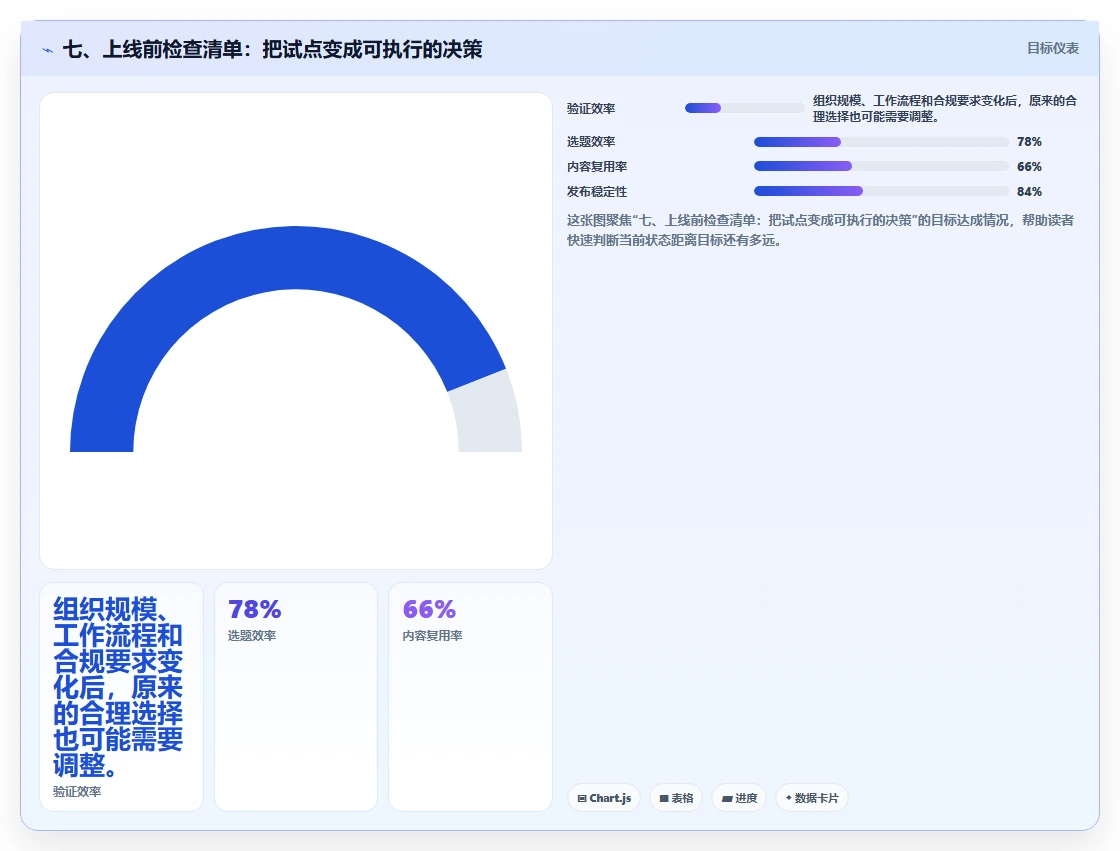
Task: Click the 发布稳定性 progress bar
Action: click(881, 191)
